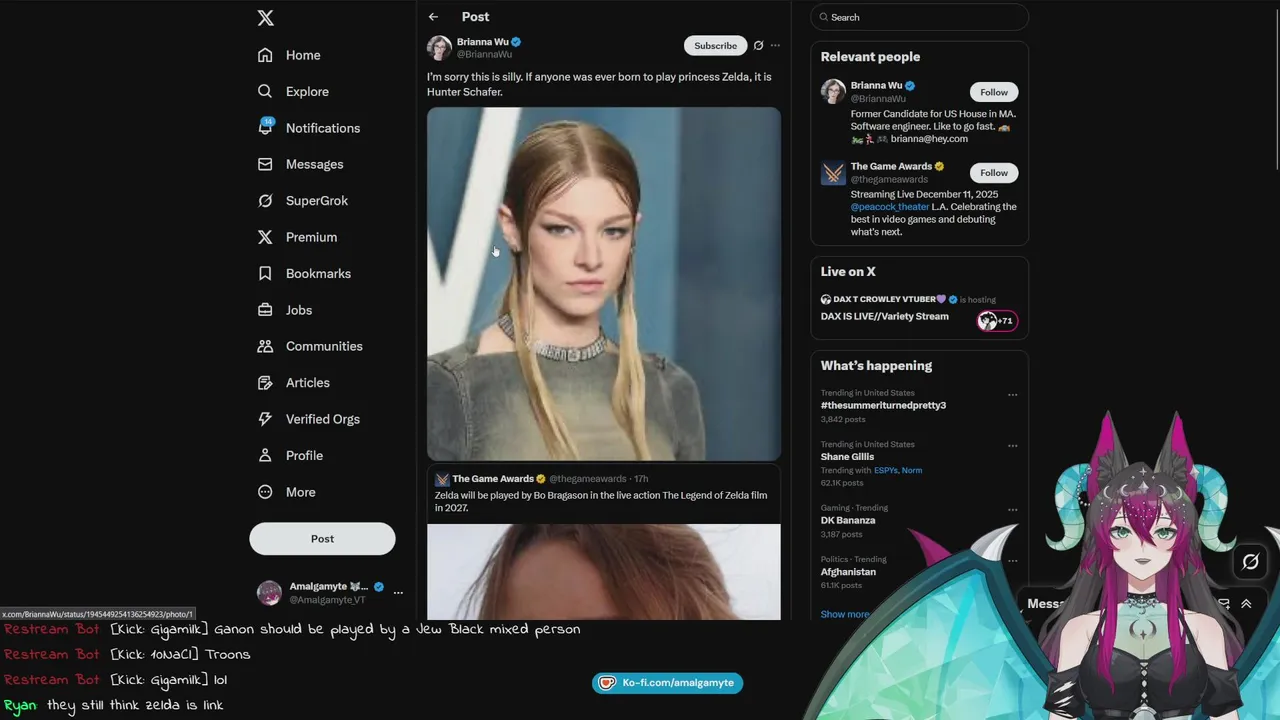
Task: Click the +71 live listeners badge
Action: pos(997,321)
